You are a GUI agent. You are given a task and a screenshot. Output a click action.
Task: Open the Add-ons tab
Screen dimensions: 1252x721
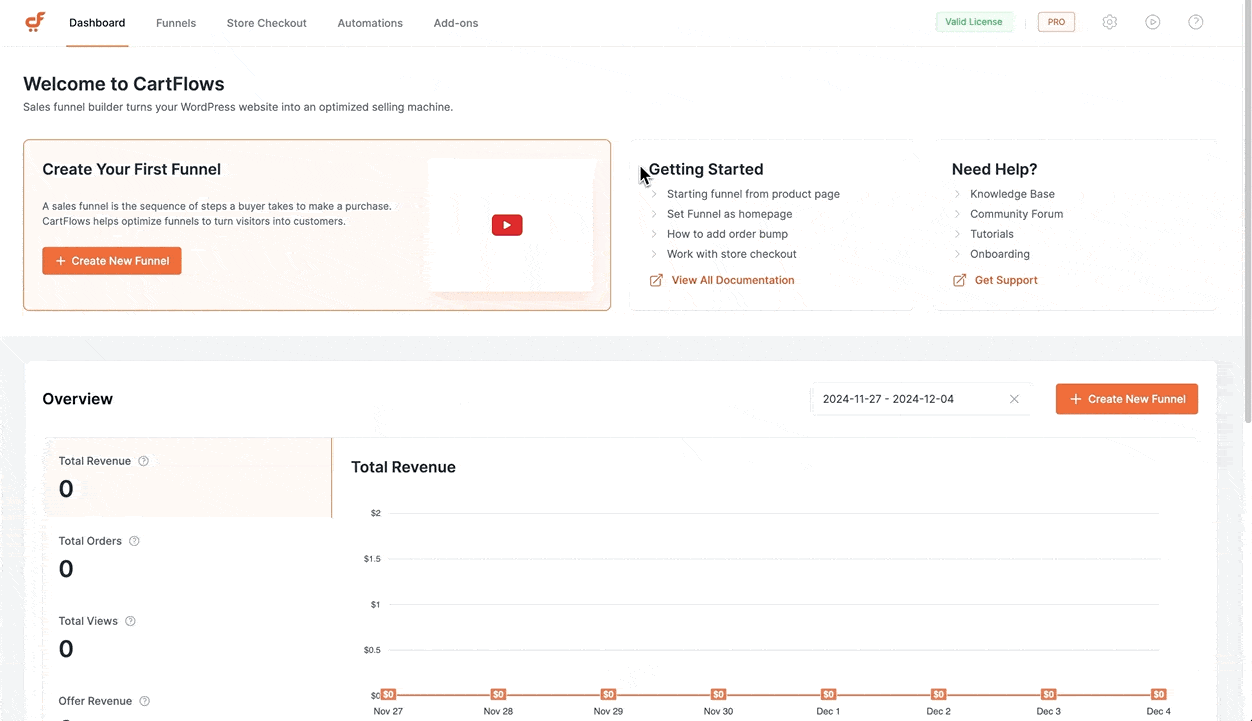(x=456, y=23)
